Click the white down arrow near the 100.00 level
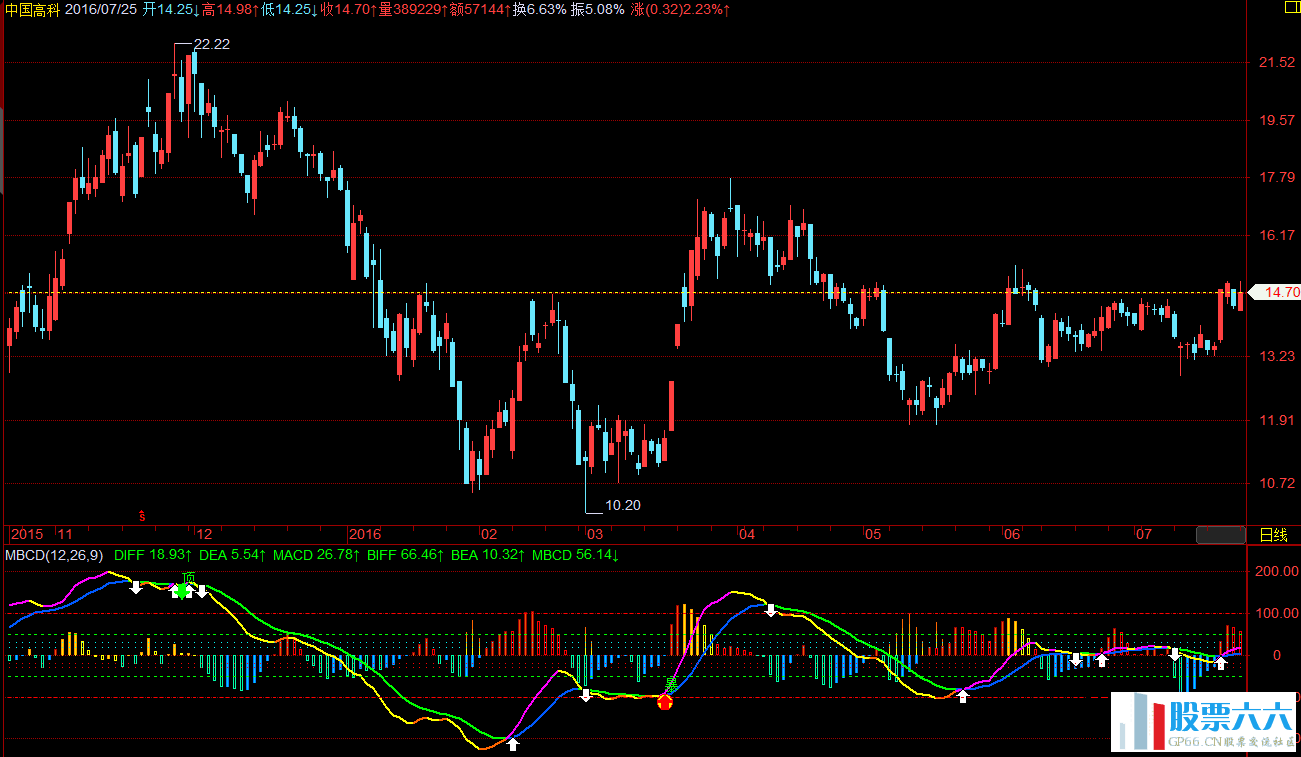The image size is (1301, 757). (x=771, y=609)
